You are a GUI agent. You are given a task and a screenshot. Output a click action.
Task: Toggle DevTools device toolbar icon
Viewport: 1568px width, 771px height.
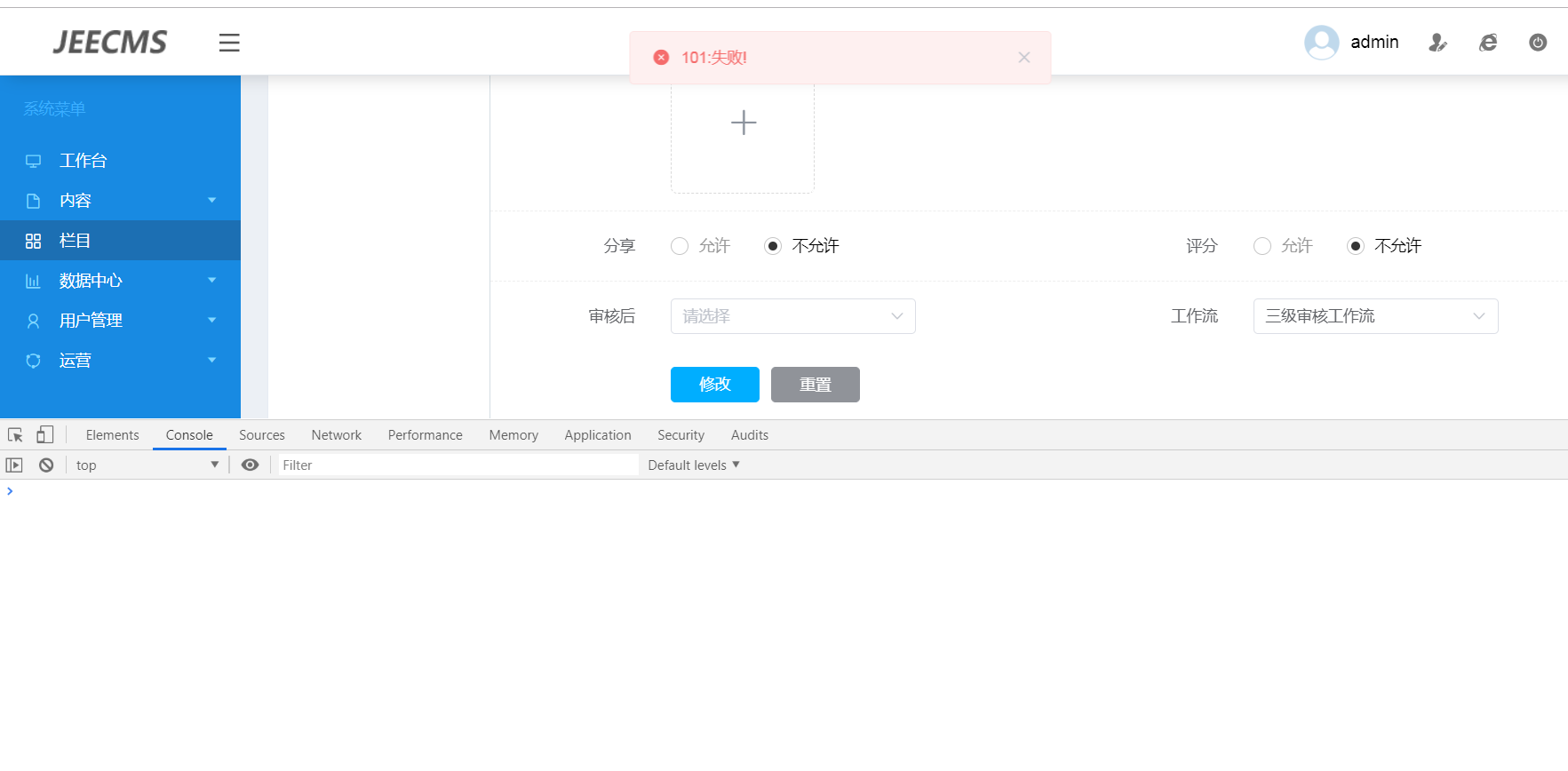coord(44,435)
